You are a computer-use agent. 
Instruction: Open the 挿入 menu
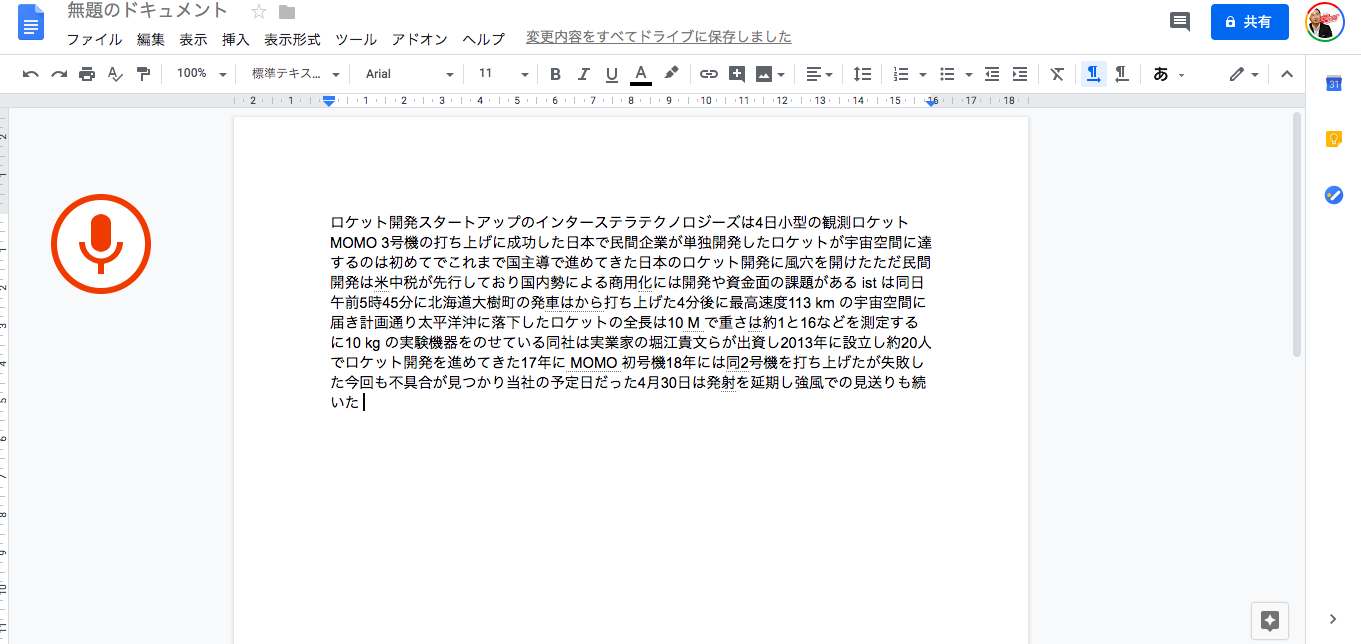pyautogui.click(x=236, y=39)
